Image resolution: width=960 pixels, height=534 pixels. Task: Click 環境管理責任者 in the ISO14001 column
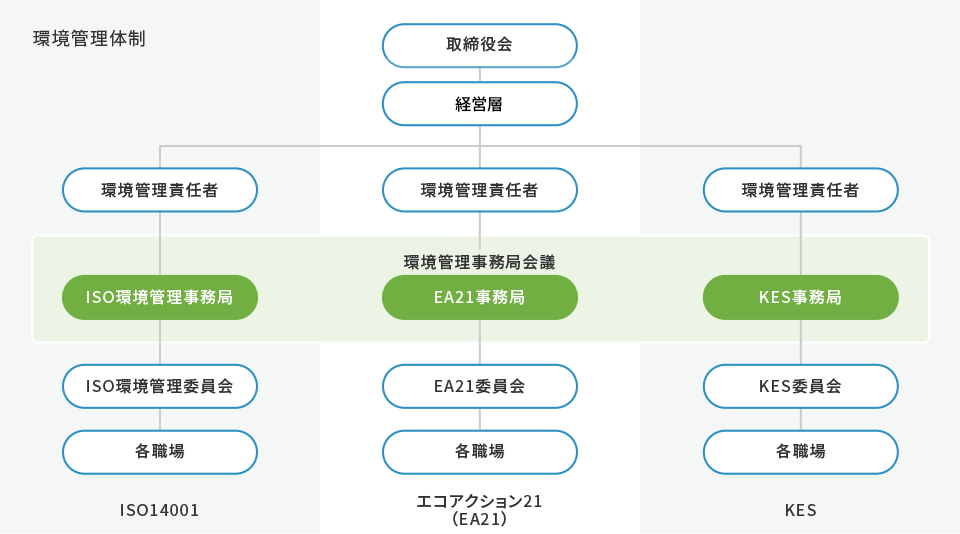coord(160,190)
